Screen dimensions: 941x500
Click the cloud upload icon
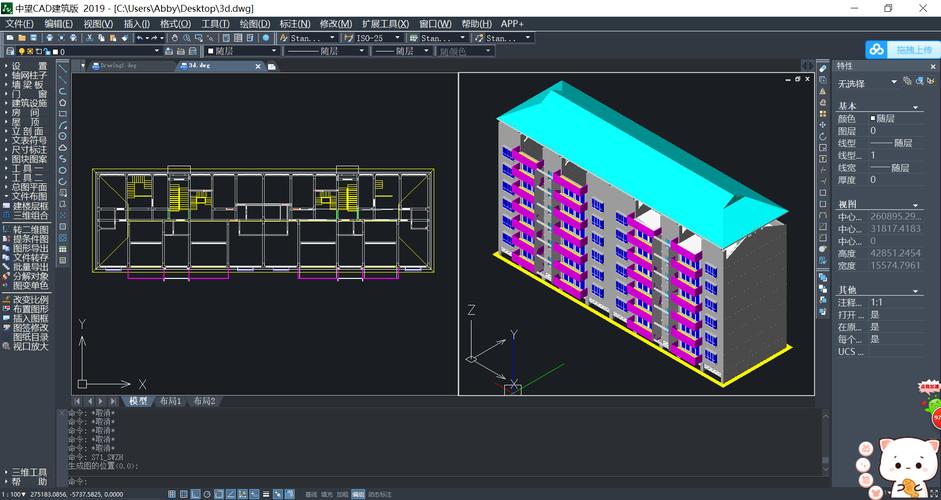[x=877, y=49]
